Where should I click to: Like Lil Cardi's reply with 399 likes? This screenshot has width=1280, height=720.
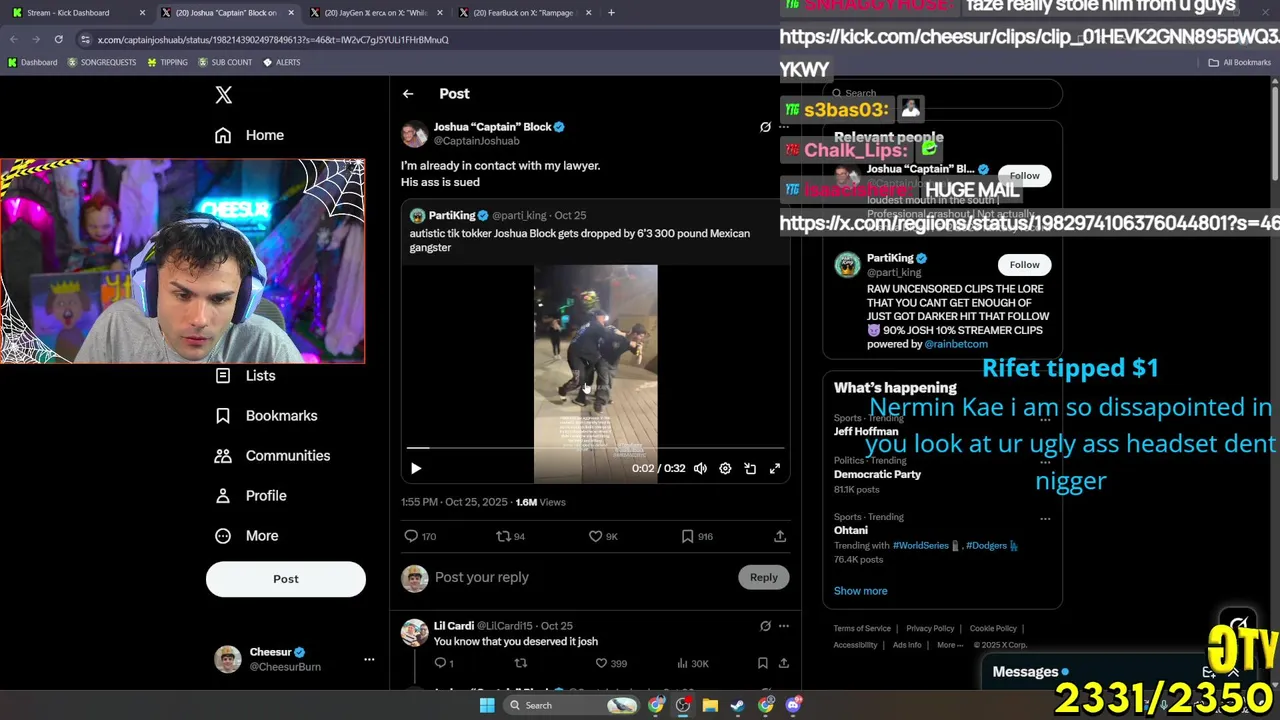click(611, 663)
